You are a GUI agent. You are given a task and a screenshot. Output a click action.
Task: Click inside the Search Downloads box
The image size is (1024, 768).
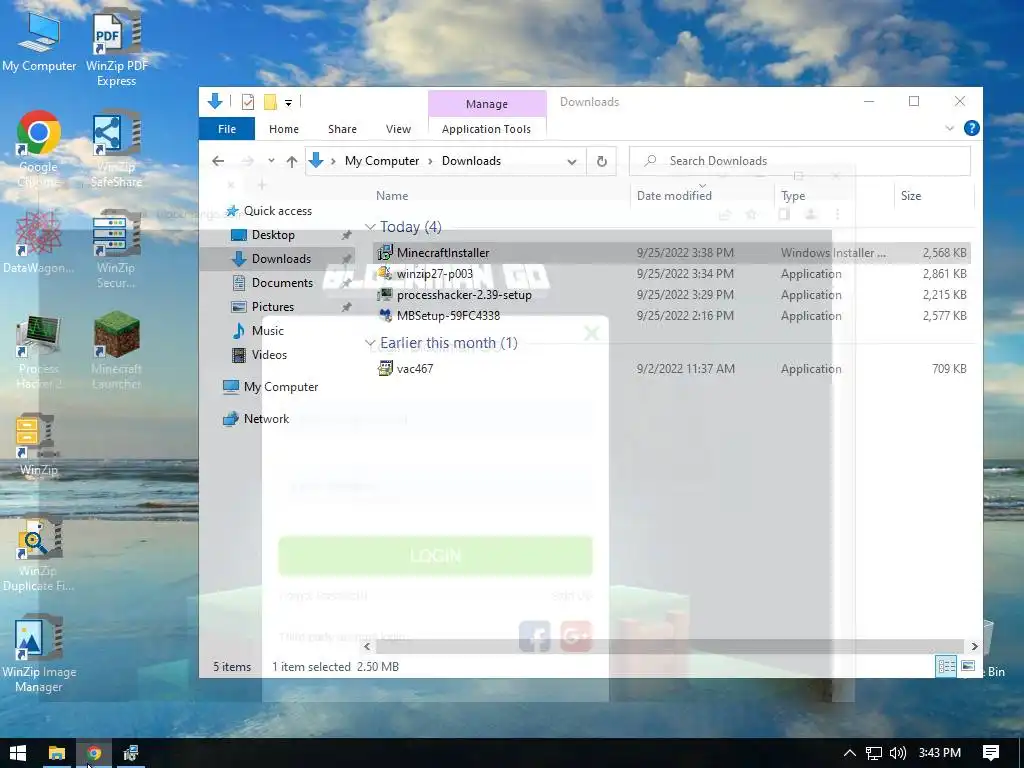(799, 161)
